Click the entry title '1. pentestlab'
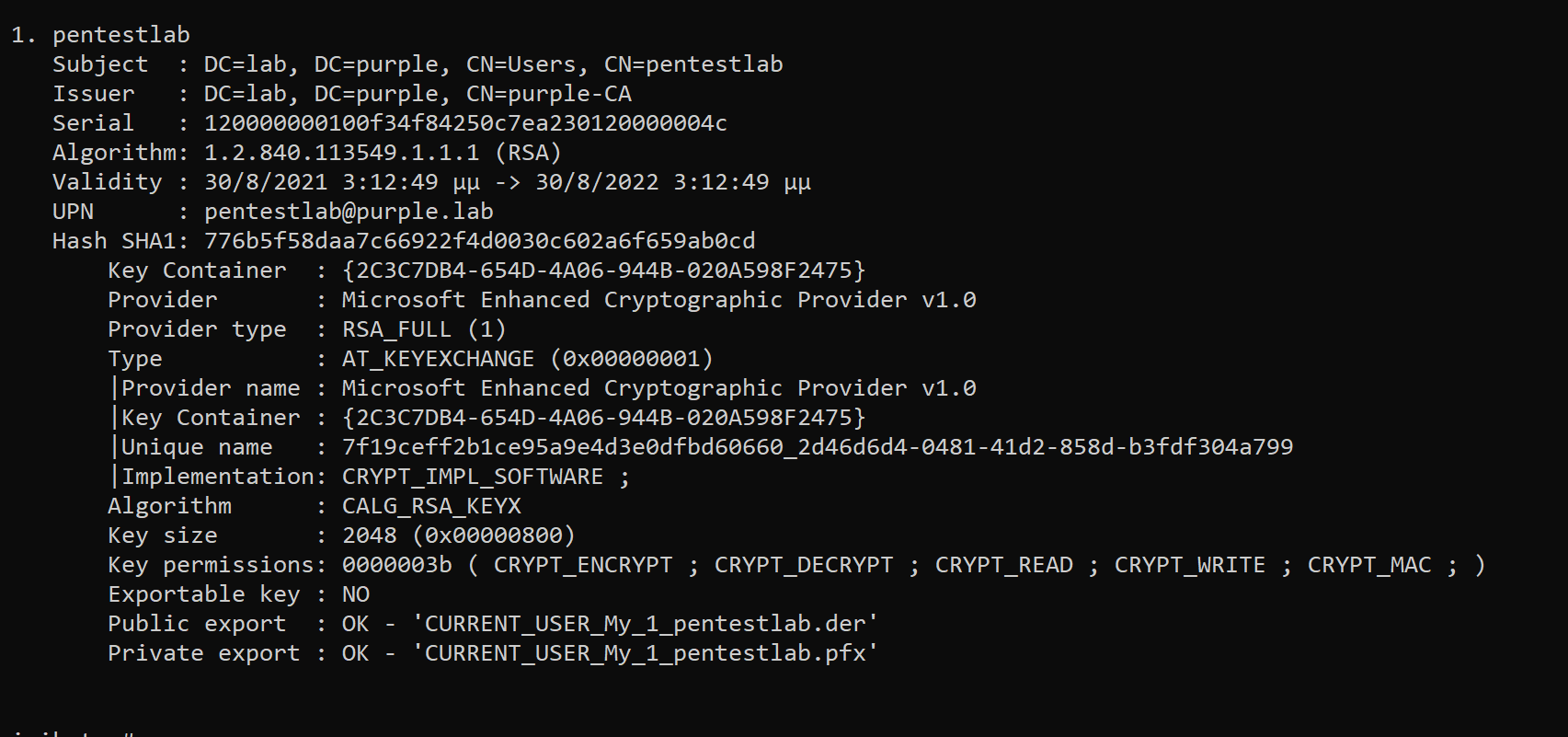This screenshot has height=737, width=1568. [x=100, y=35]
